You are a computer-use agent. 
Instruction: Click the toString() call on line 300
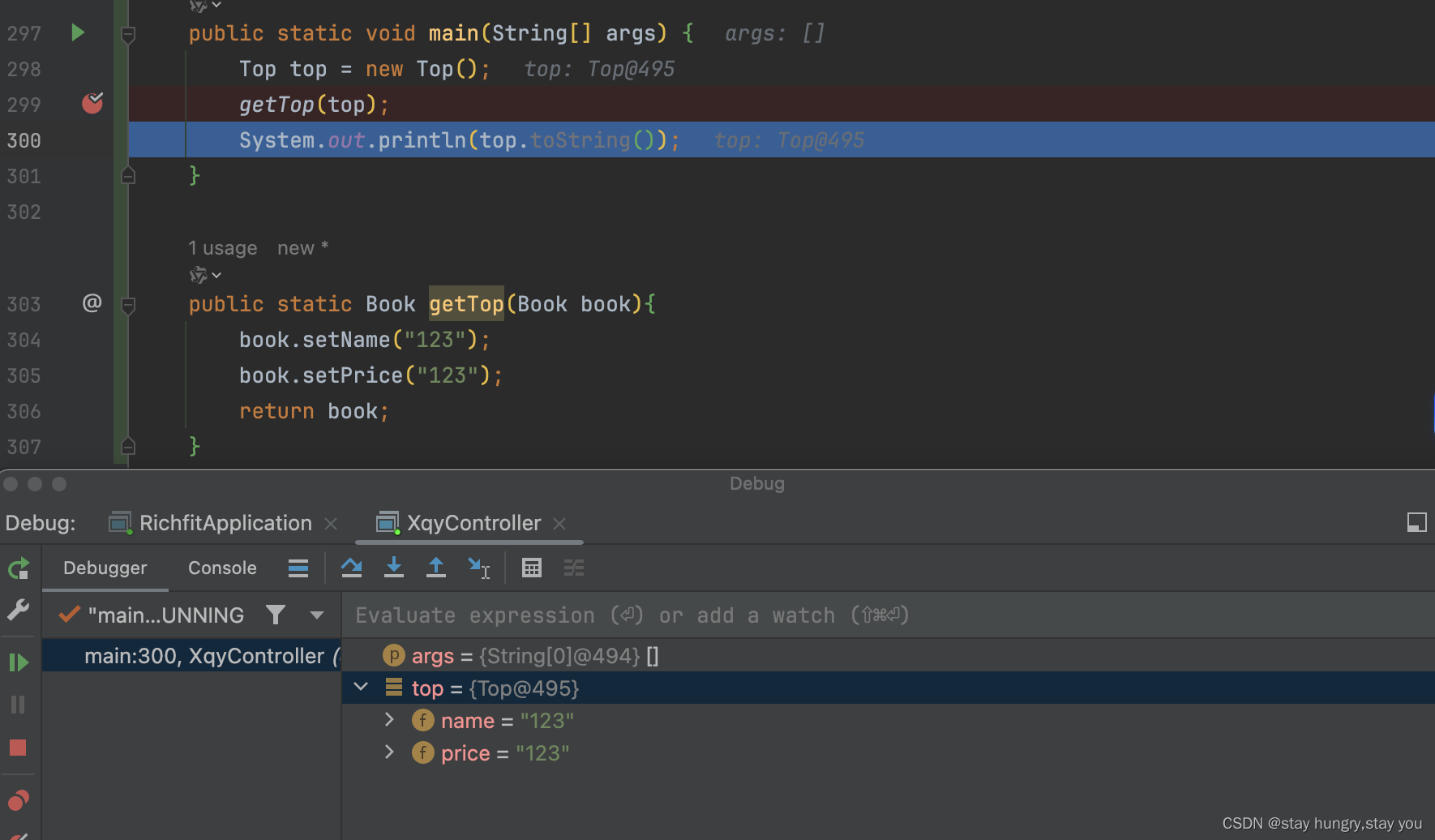coord(593,140)
